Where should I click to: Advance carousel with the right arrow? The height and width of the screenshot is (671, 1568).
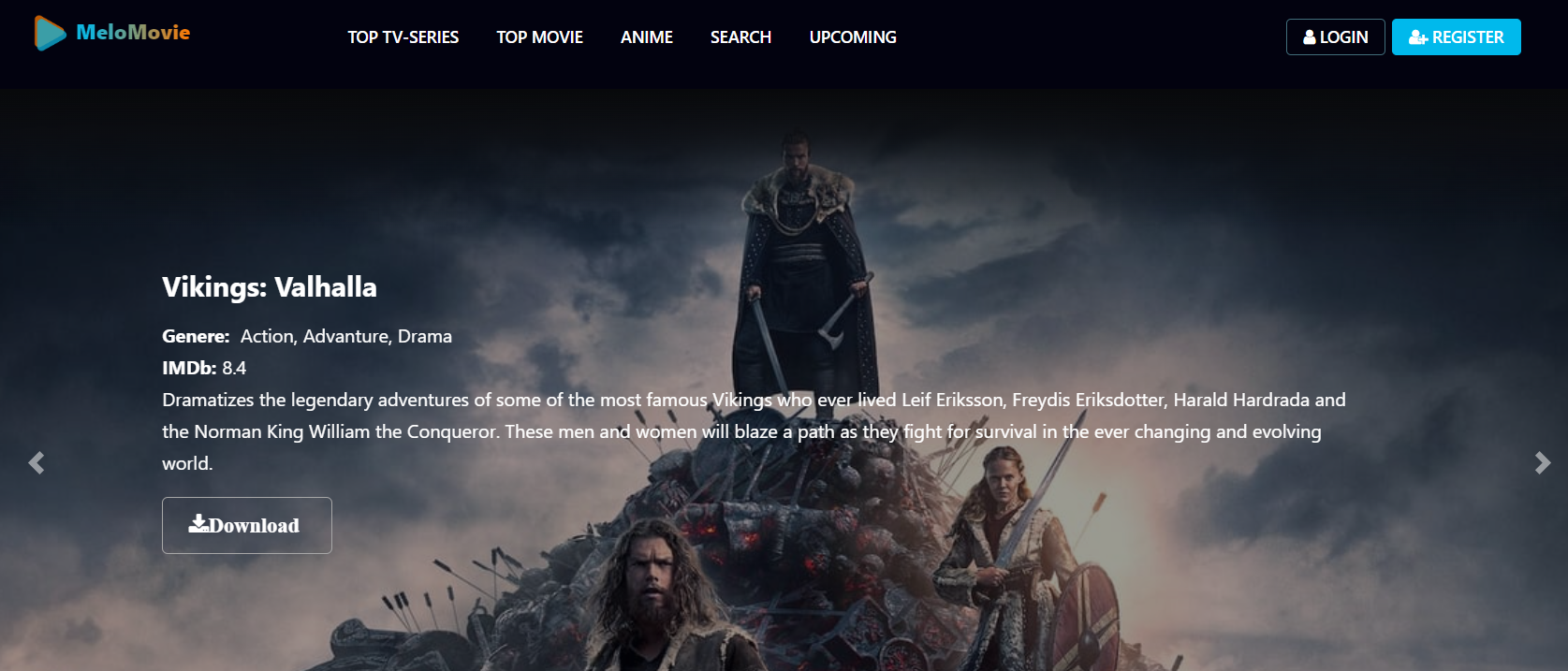click(x=1543, y=463)
